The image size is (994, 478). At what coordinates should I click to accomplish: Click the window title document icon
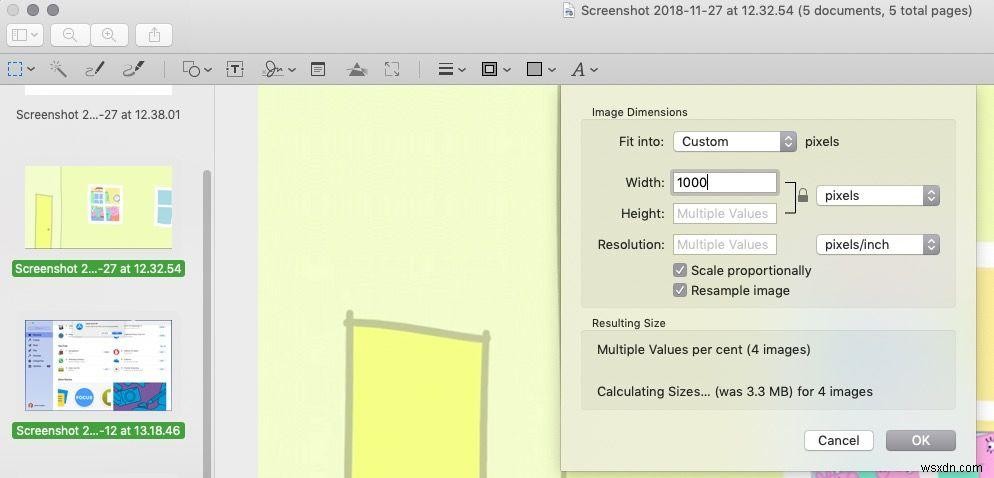pyautogui.click(x=569, y=11)
